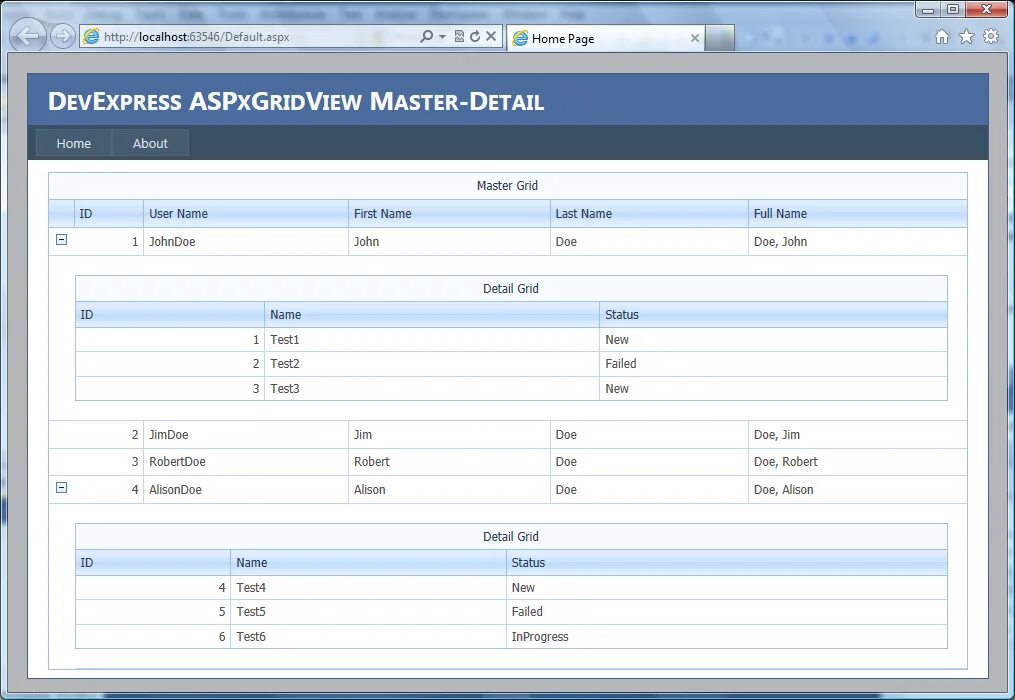Image resolution: width=1015 pixels, height=700 pixels.
Task: Open the About menu item
Action: tap(150, 143)
